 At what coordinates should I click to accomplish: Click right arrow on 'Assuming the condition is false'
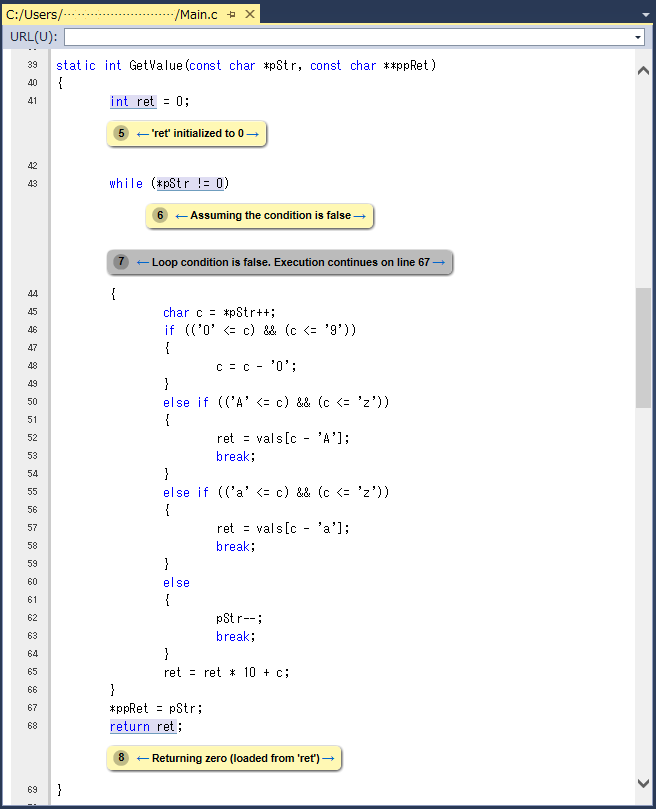pyautogui.click(x=360, y=215)
